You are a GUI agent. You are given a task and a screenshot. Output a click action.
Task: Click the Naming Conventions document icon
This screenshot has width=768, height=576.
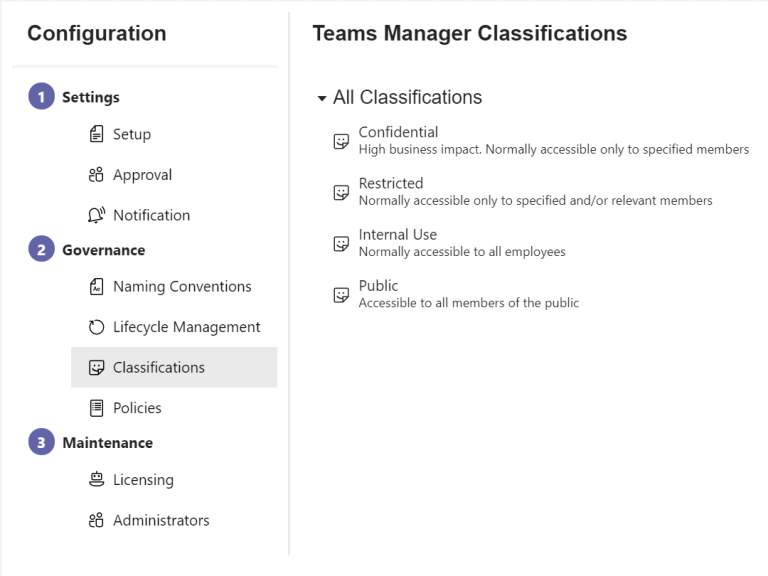click(97, 287)
